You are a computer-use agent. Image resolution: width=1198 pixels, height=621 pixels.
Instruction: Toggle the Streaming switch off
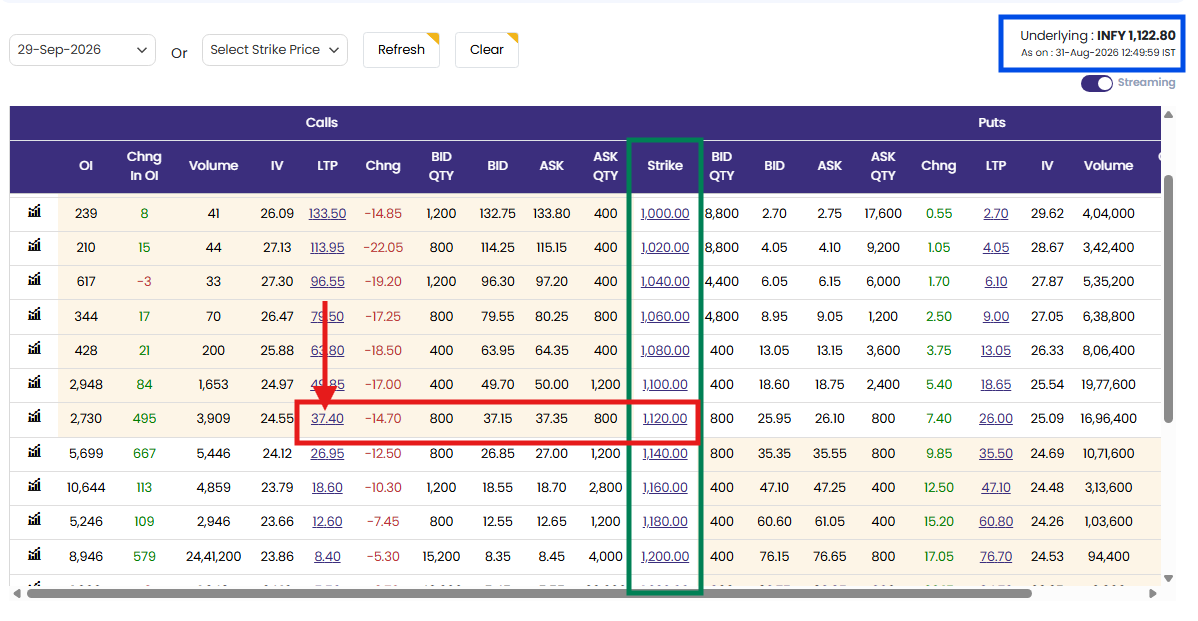(x=1096, y=83)
